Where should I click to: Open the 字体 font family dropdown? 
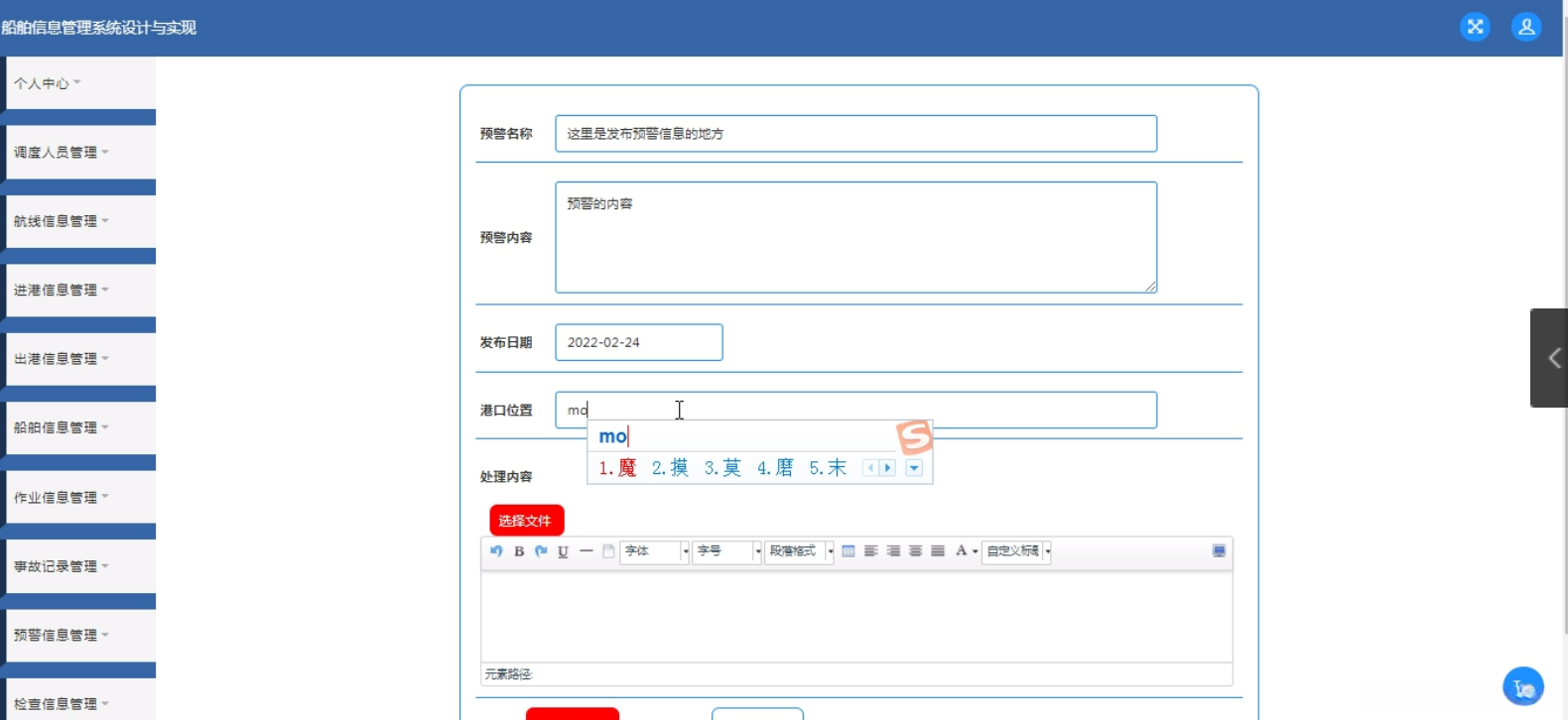click(655, 551)
